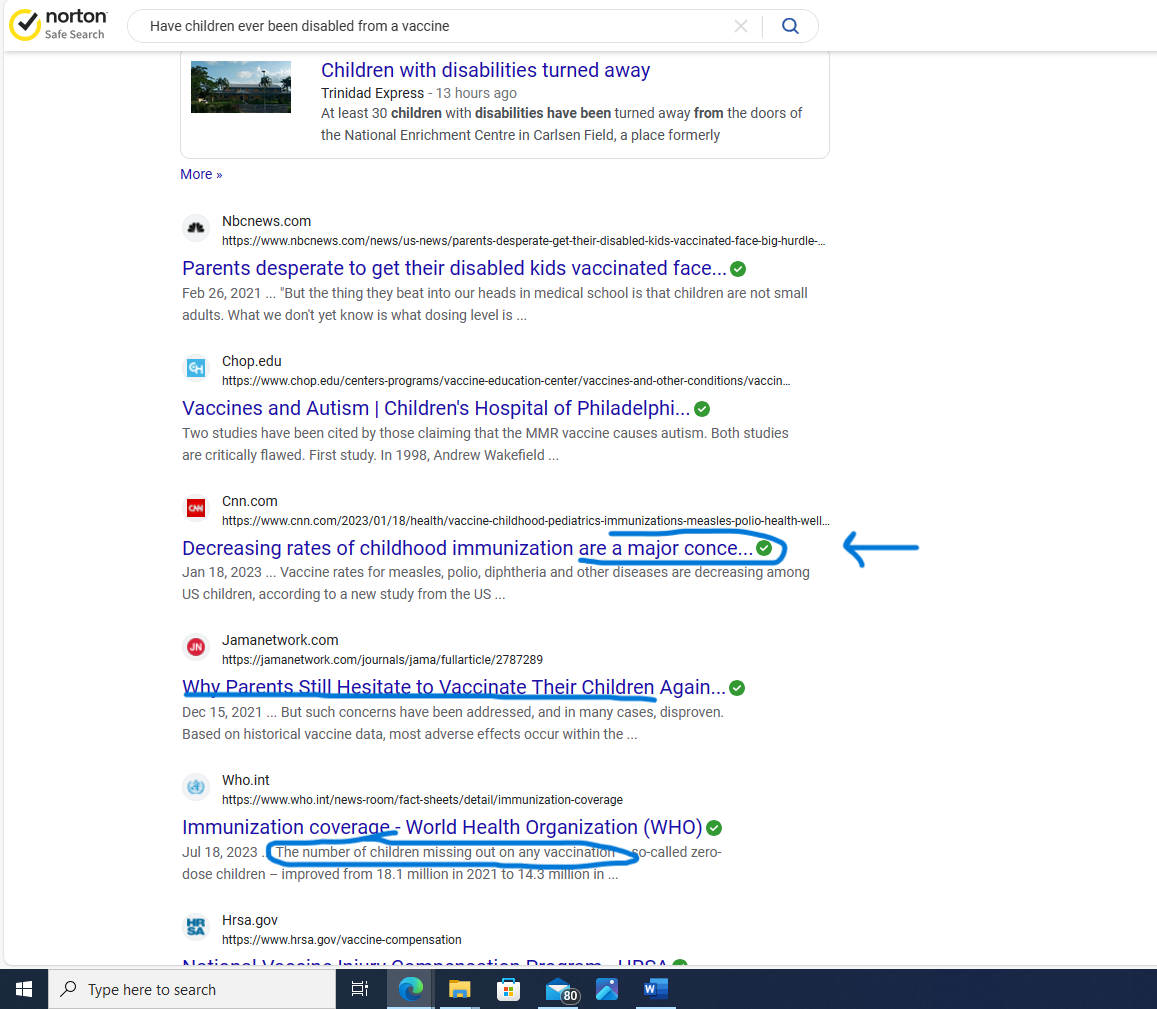Image resolution: width=1157 pixels, height=1009 pixels.
Task: Clear the search query with the X icon
Action: pyautogui.click(x=741, y=27)
